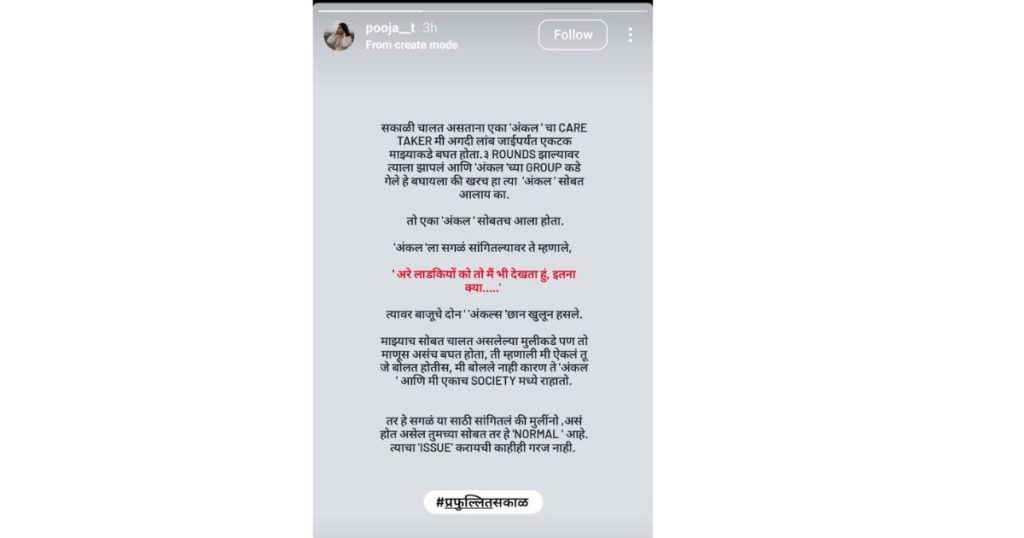Open the three-dot more options menu
The height and width of the screenshot is (538, 1024).
tap(630, 35)
